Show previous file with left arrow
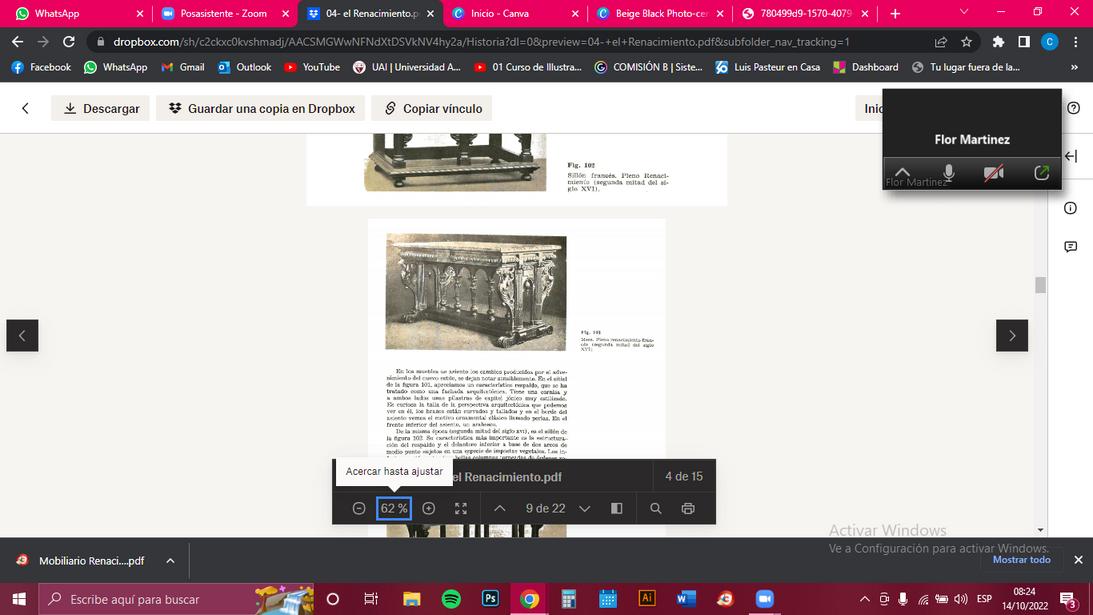 tap(22, 335)
